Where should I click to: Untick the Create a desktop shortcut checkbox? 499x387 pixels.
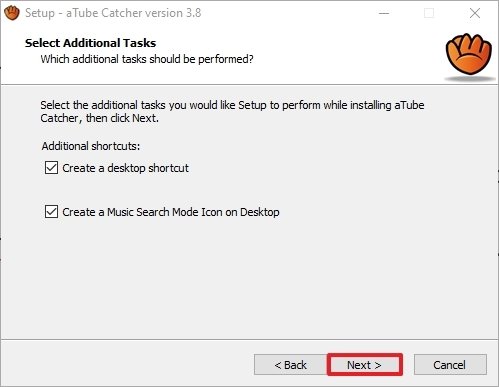point(51,168)
